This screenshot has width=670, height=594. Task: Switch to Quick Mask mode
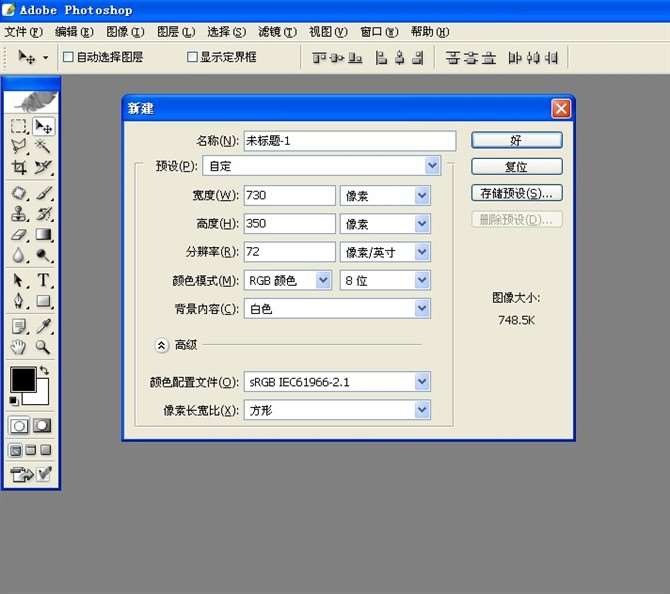[42, 426]
